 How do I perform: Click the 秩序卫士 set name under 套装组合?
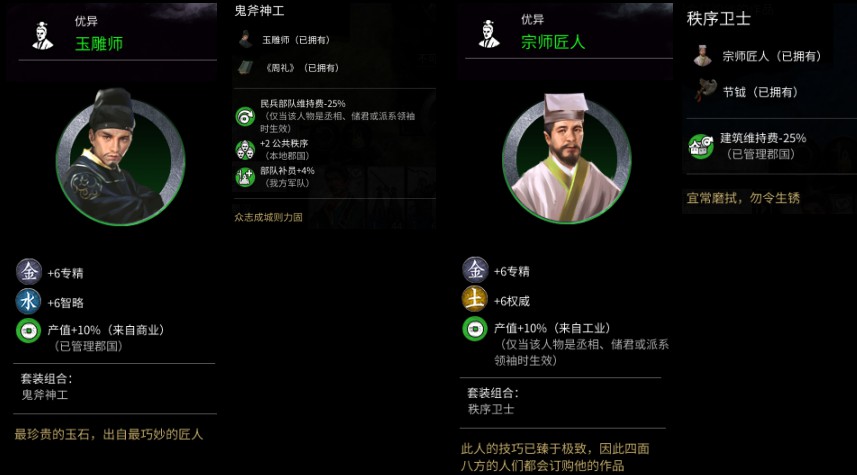pyautogui.click(x=491, y=409)
